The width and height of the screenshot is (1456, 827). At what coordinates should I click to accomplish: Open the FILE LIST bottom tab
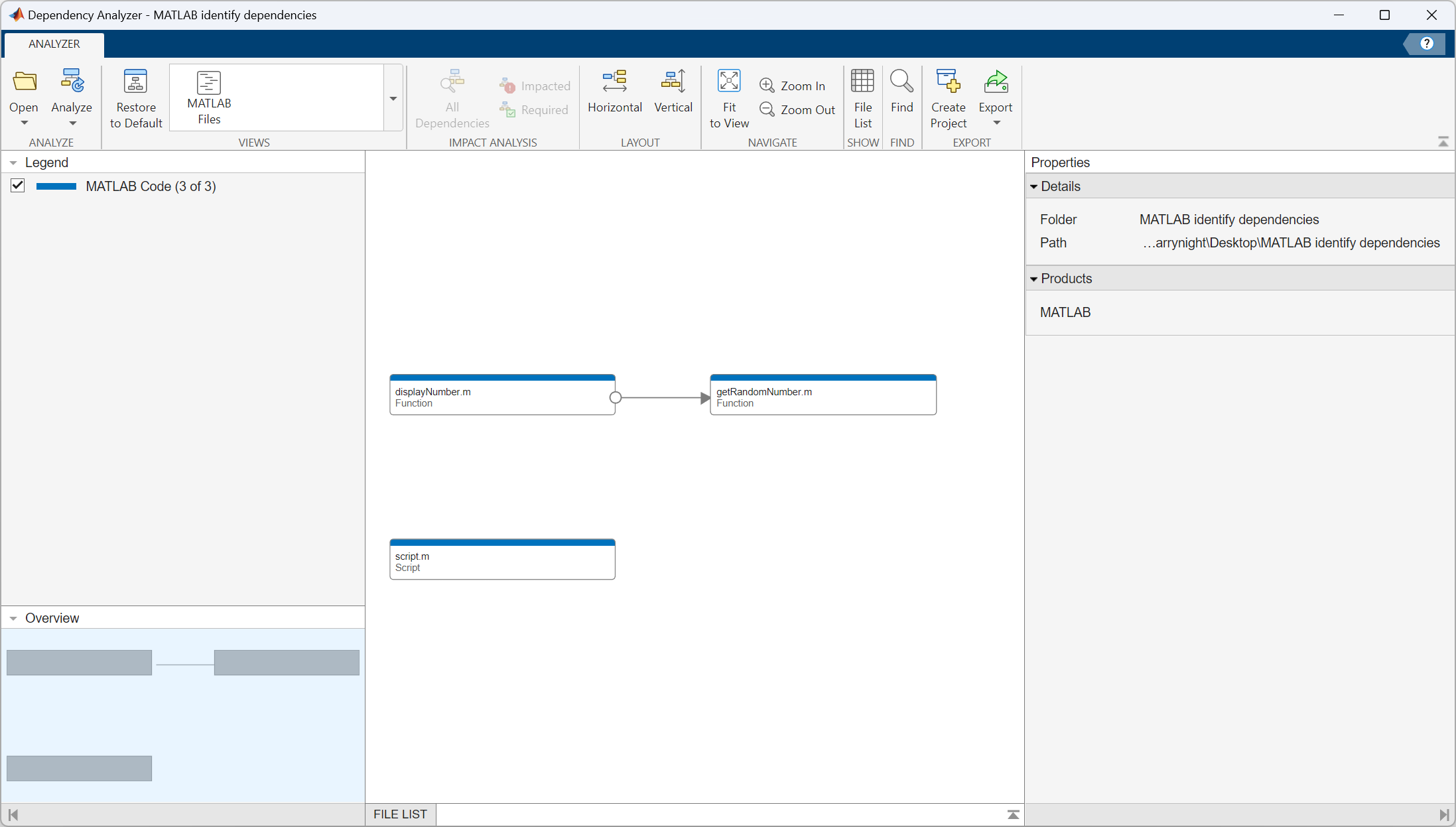(400, 814)
